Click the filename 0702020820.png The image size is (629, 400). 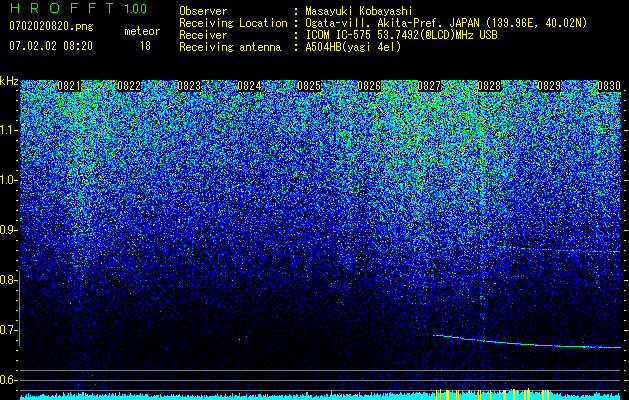(x=51, y=27)
